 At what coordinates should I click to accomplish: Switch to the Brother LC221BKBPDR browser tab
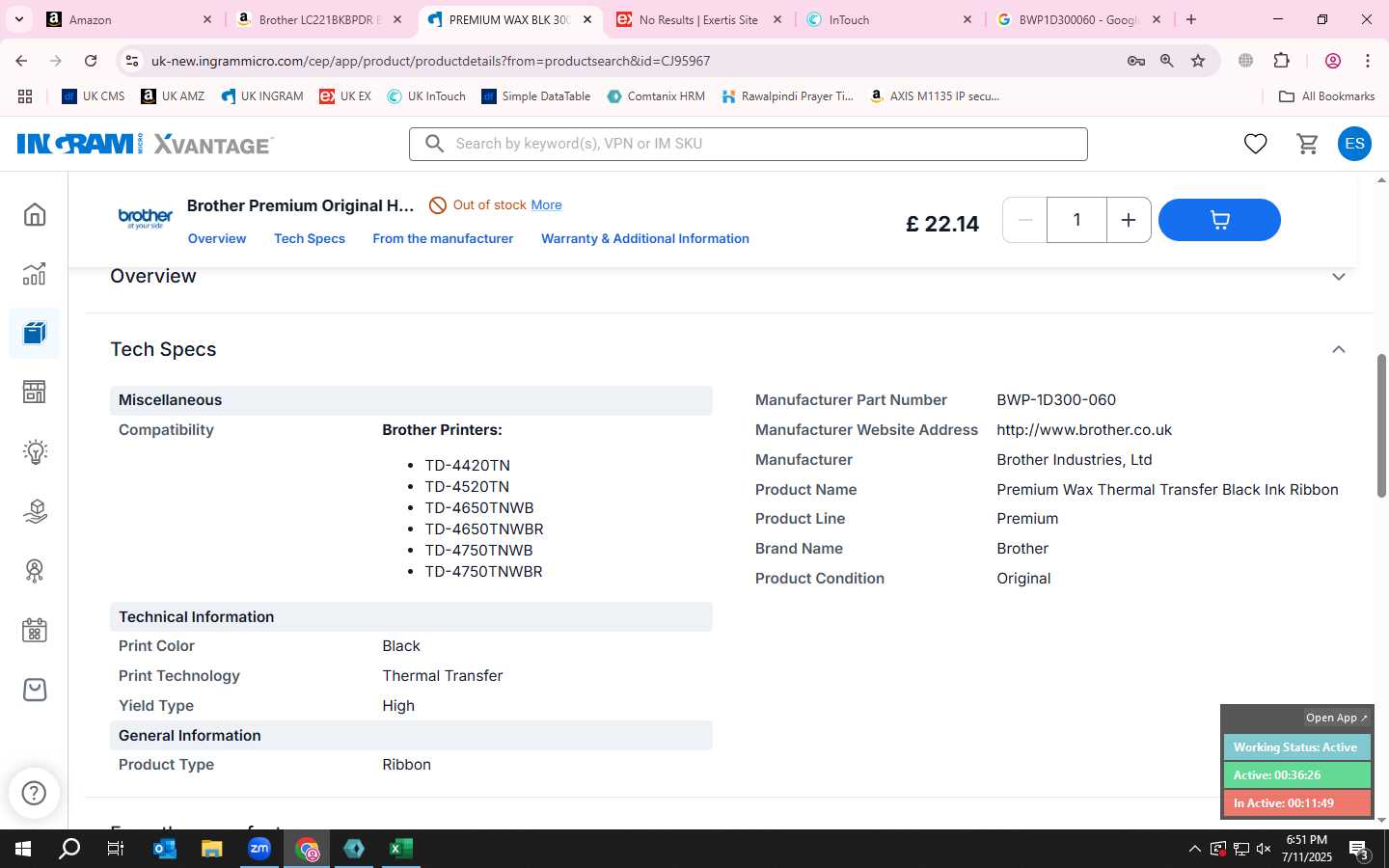319,19
